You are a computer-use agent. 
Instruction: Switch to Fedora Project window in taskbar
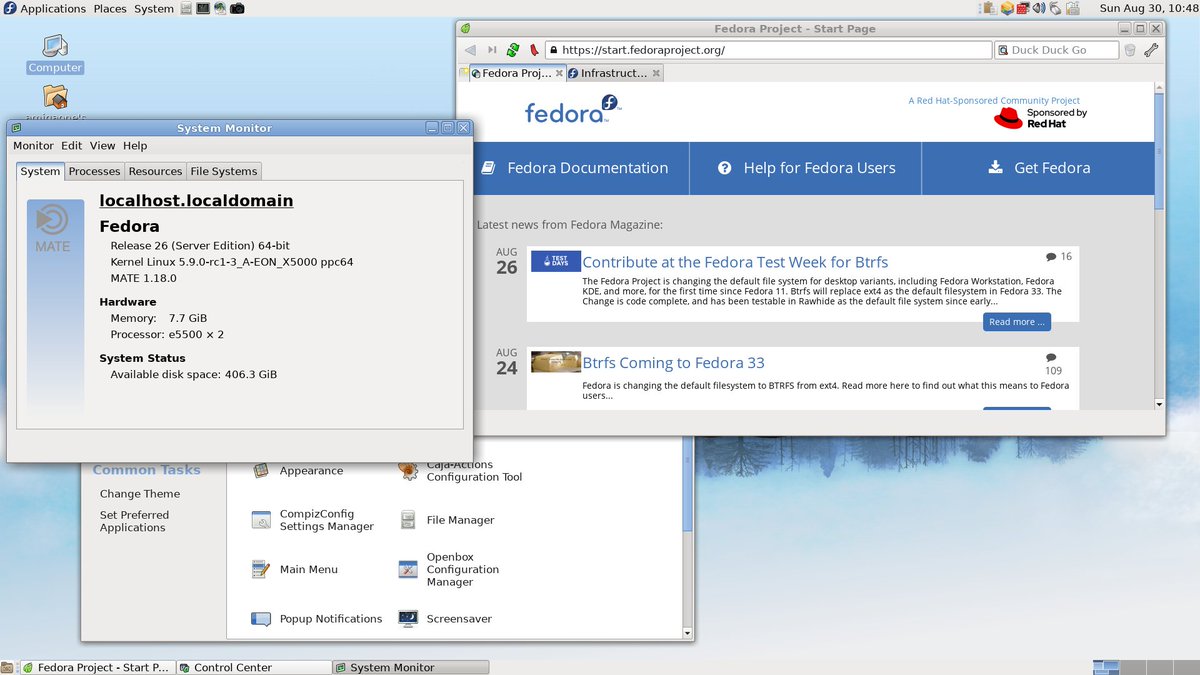click(98, 667)
